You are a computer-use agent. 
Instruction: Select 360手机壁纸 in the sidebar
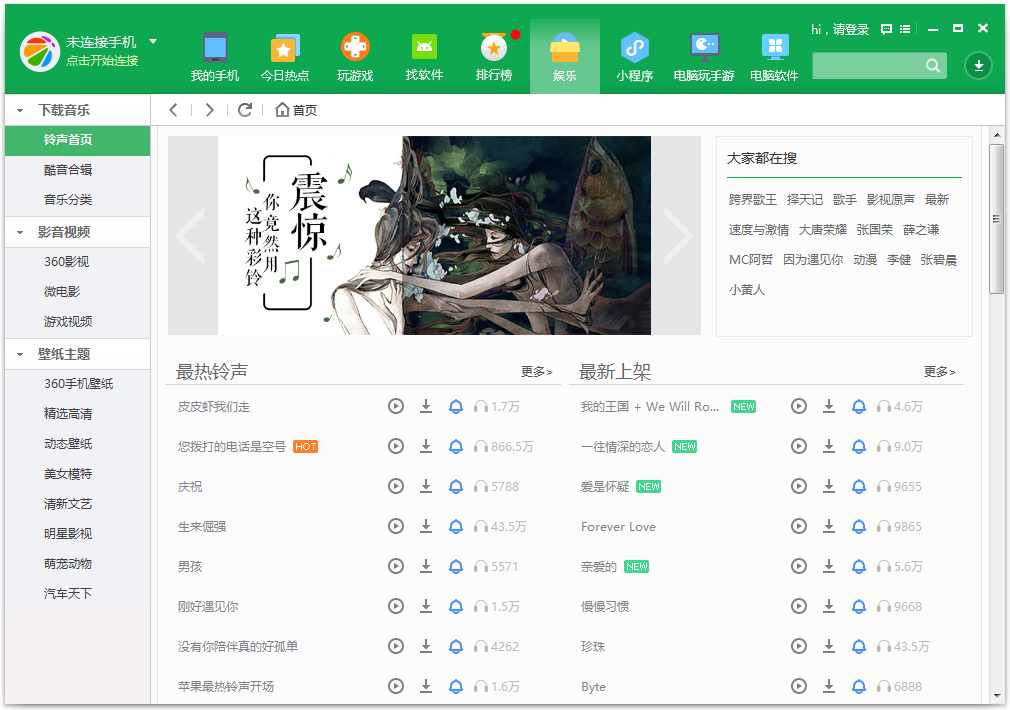pyautogui.click(x=78, y=384)
